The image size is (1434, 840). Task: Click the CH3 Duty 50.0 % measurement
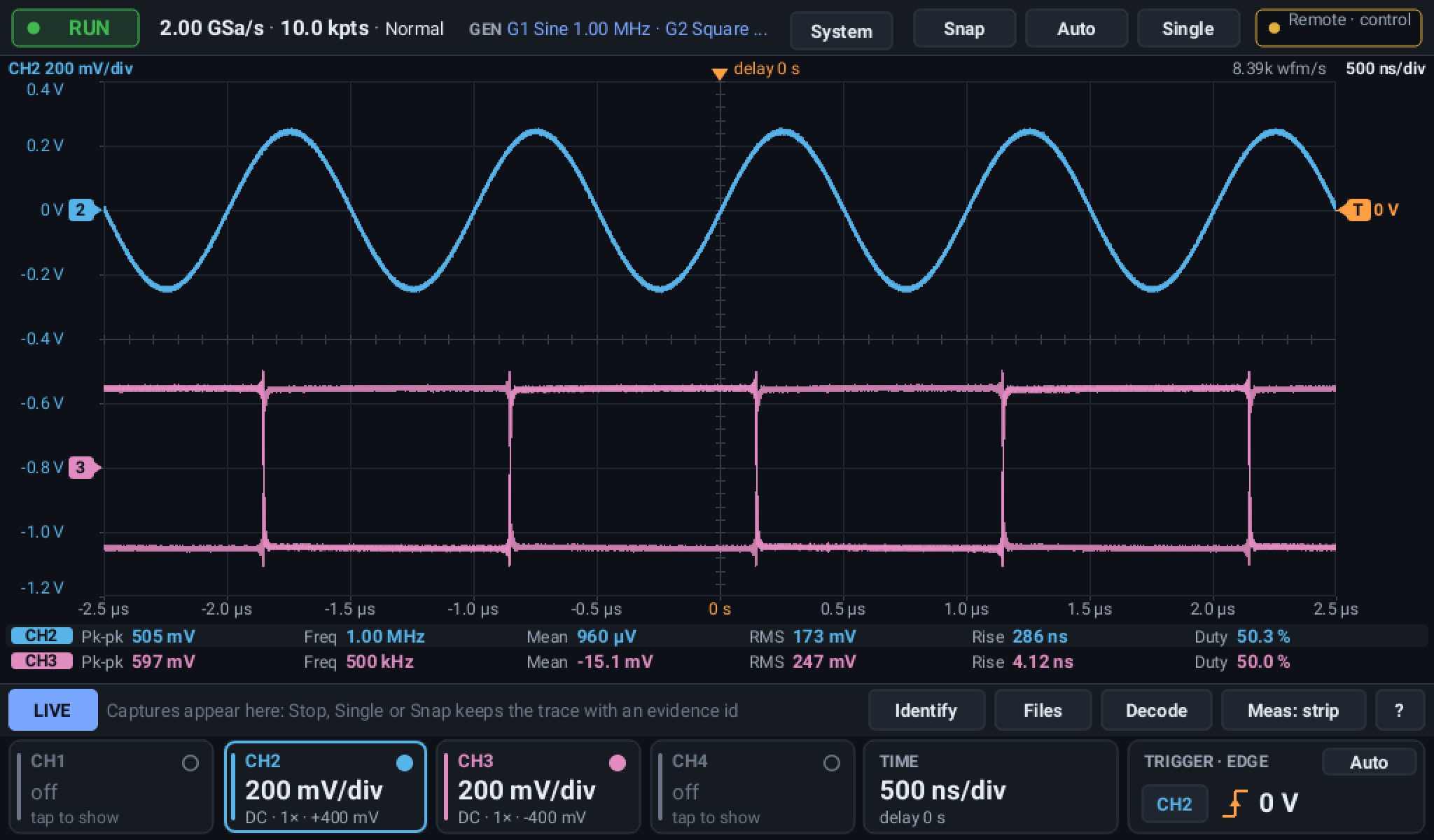1242,661
